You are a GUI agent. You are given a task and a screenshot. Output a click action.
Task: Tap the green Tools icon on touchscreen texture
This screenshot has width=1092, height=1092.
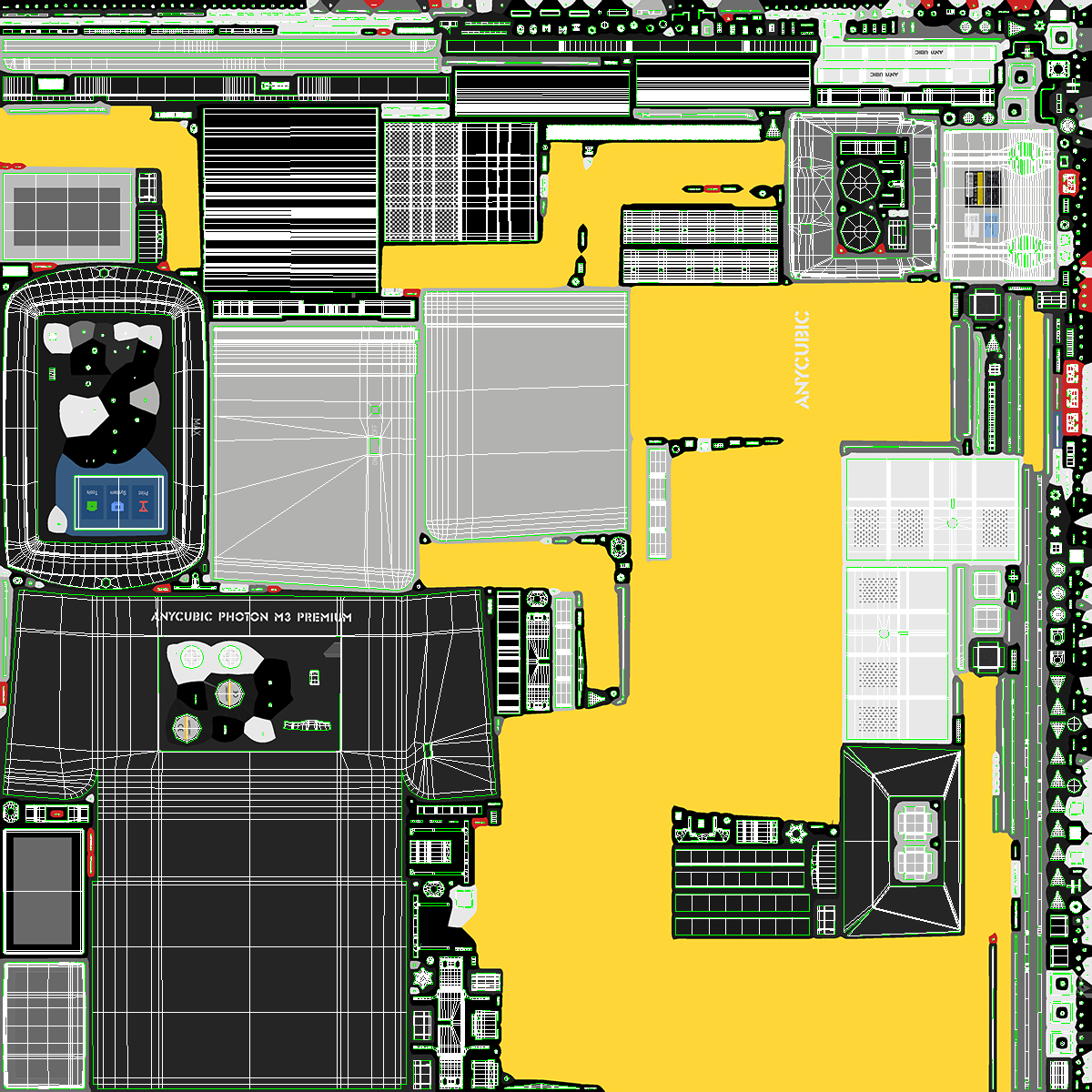coord(91,504)
